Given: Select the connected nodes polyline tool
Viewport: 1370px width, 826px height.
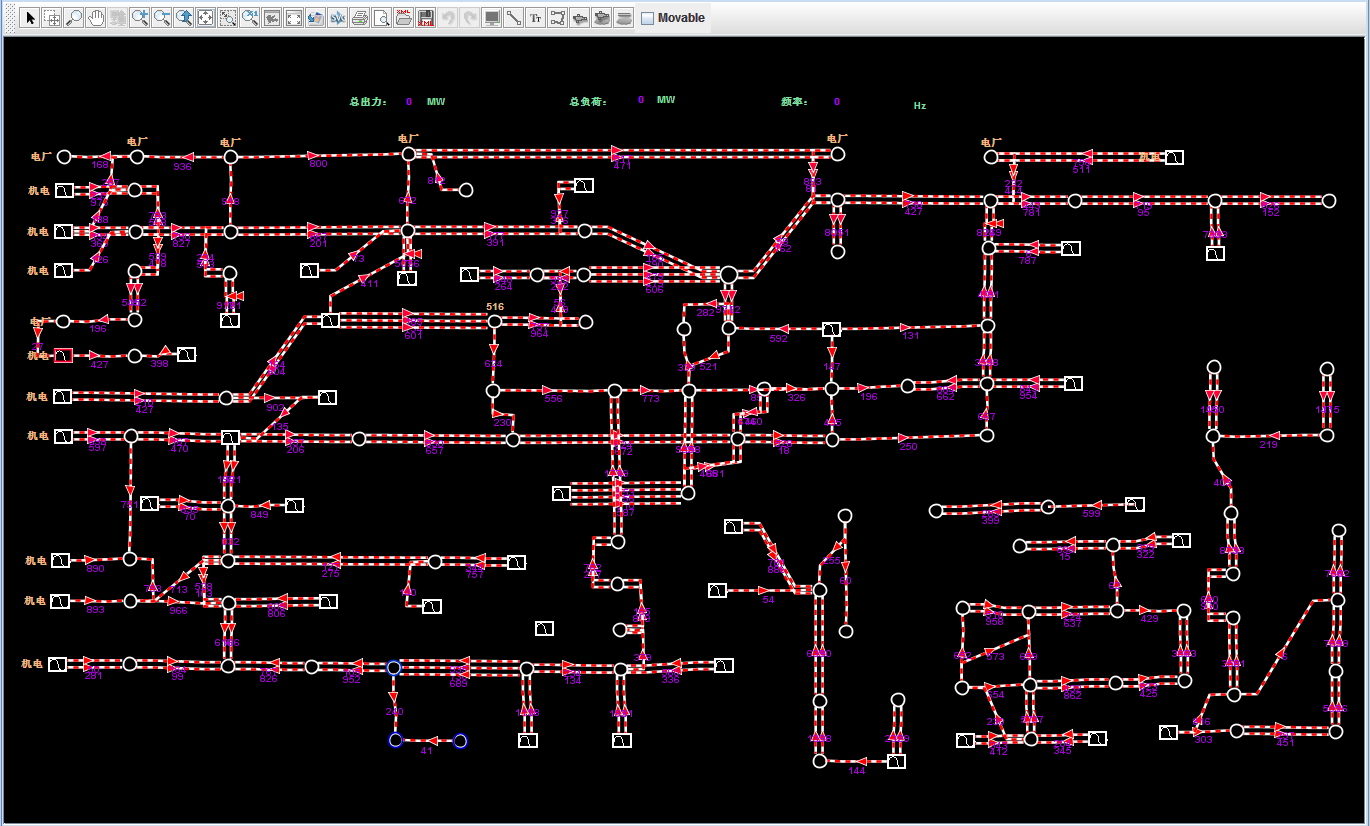Looking at the screenshot, I should pyautogui.click(x=557, y=18).
